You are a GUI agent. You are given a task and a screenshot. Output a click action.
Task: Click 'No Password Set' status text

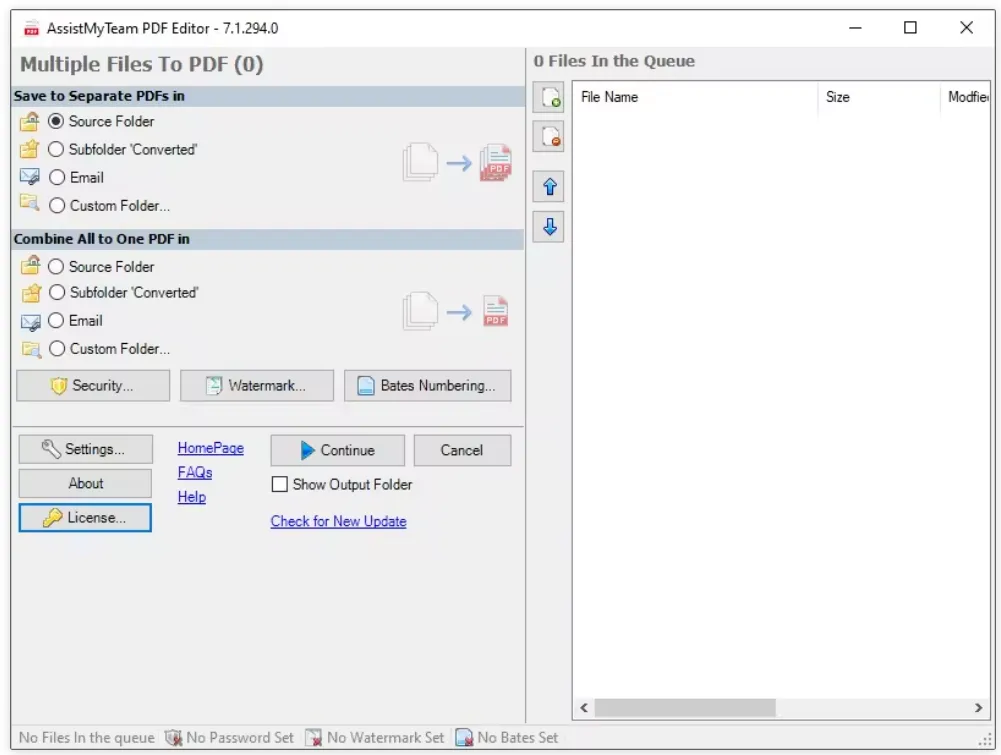tap(240, 738)
